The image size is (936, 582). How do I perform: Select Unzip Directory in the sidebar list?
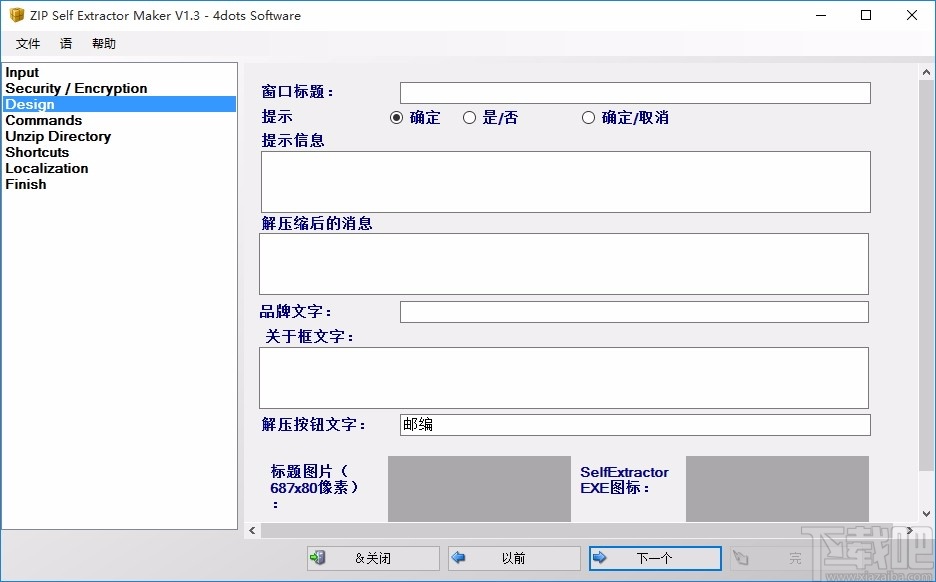(57, 136)
